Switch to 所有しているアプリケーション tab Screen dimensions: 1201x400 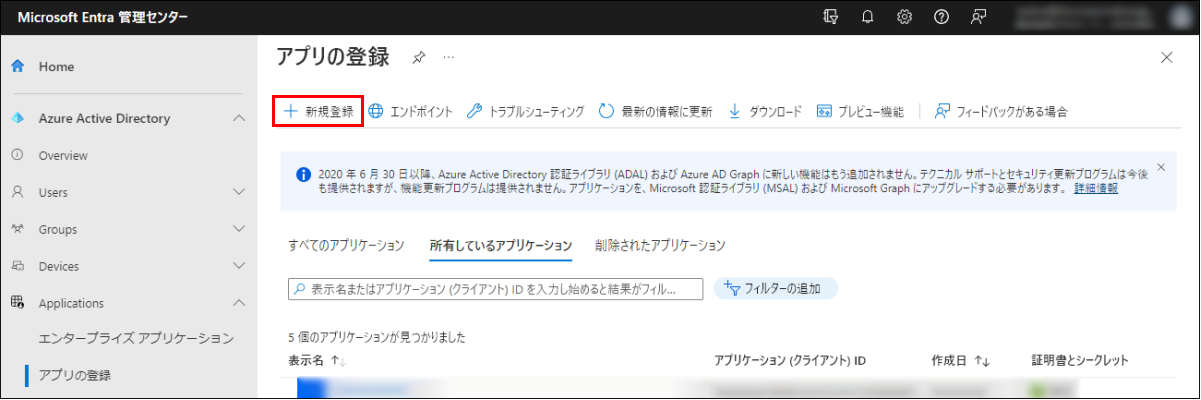tap(501, 245)
